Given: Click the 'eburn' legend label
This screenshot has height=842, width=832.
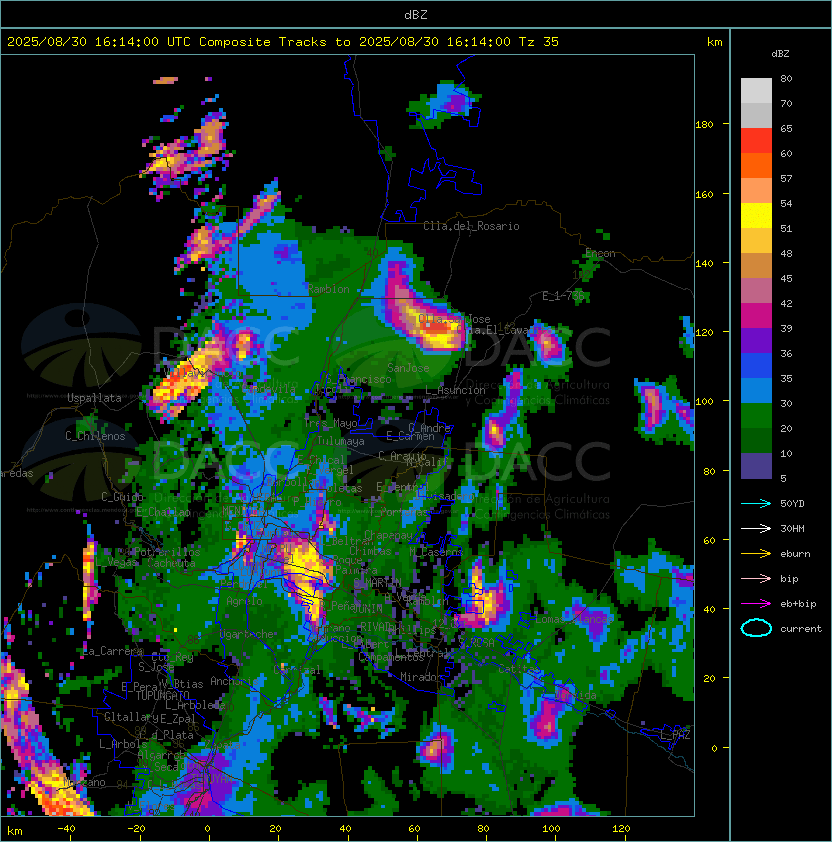Looking at the screenshot, I should coord(795,554).
